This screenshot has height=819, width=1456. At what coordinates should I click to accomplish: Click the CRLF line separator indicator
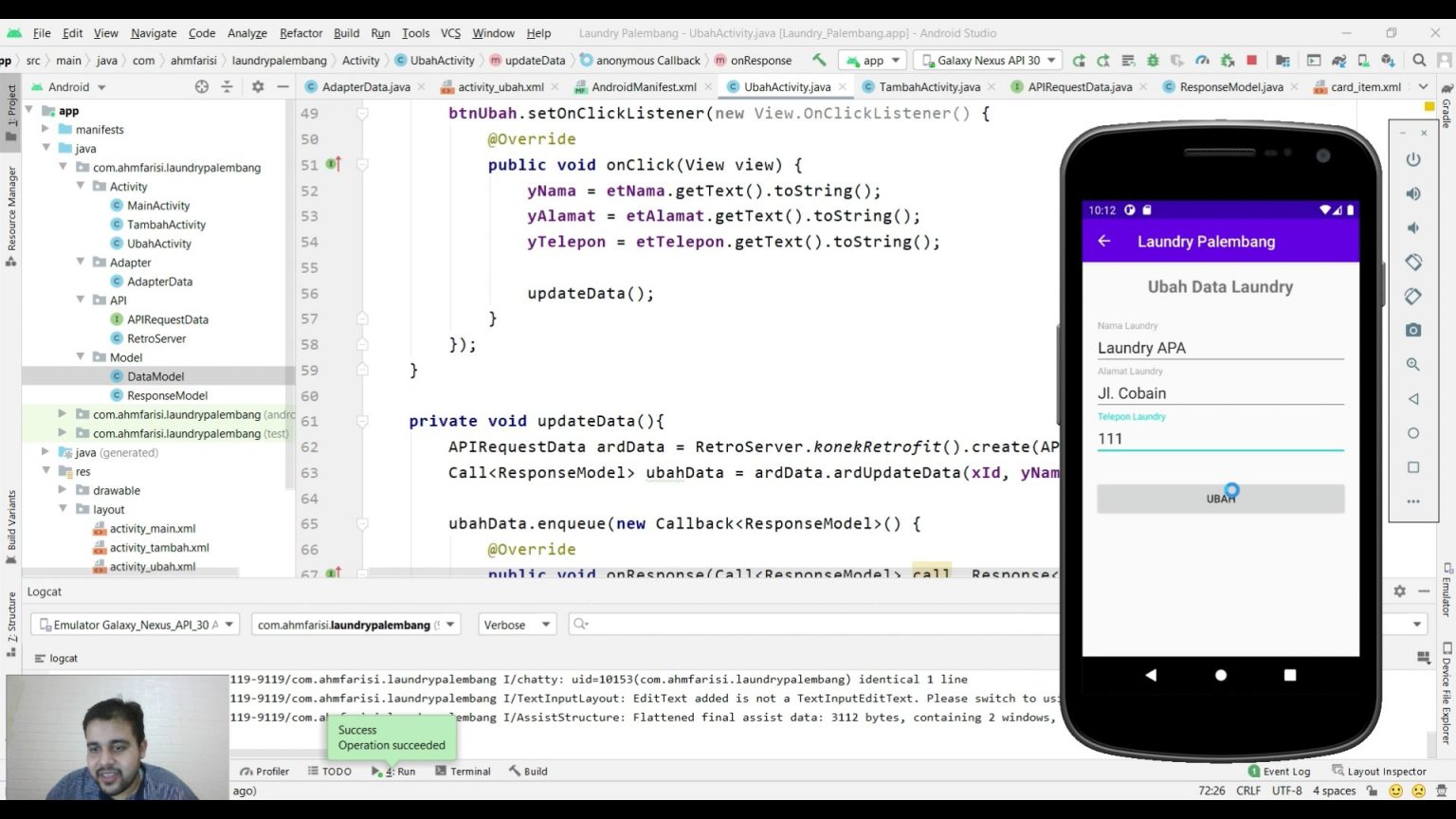point(1248,791)
